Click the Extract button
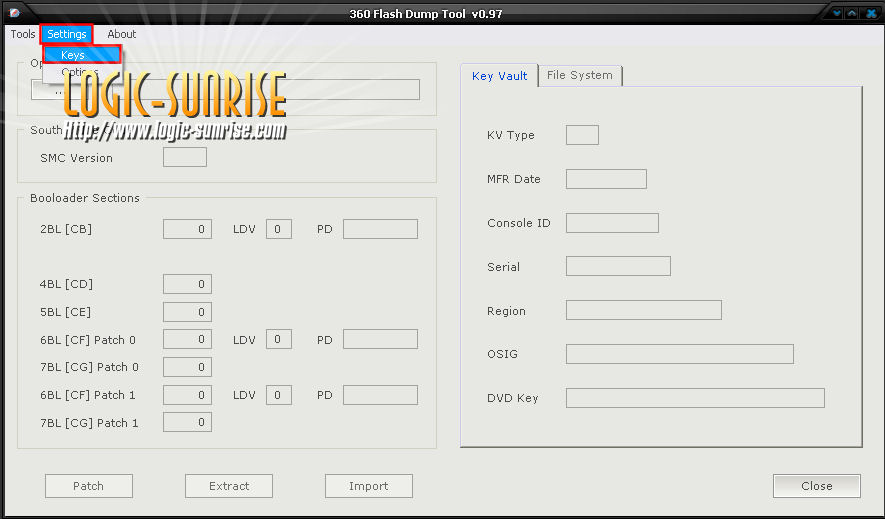 point(229,486)
